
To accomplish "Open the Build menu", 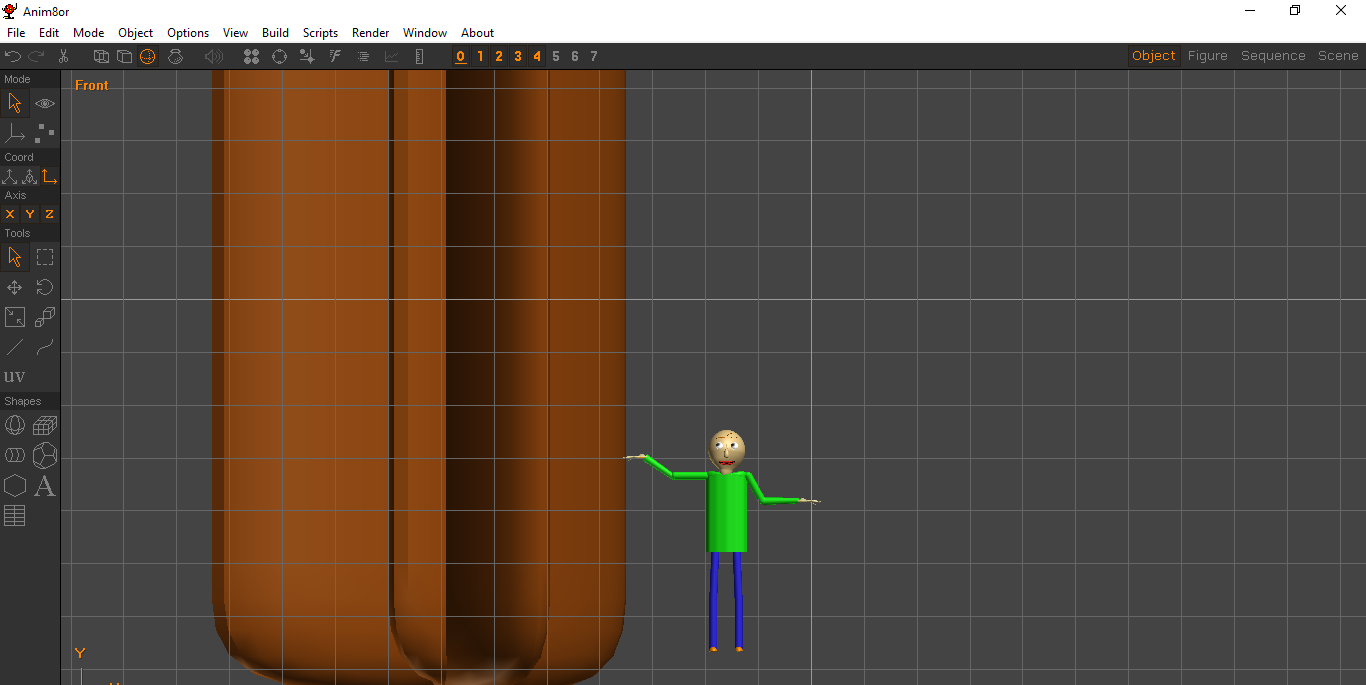I will click(x=275, y=32).
